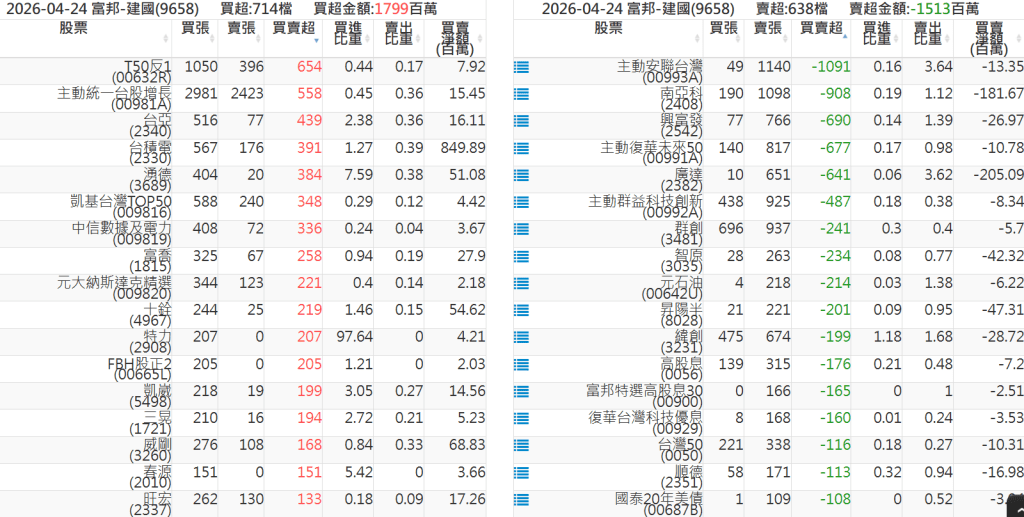The width and height of the screenshot is (1024, 517).
Task: Sort left table by 買賣超 column arrow
Action: [317, 42]
